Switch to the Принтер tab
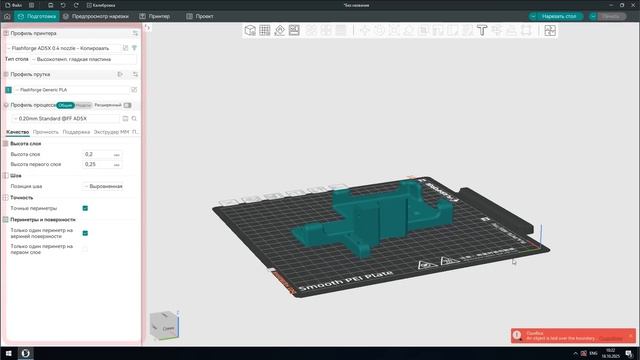This screenshot has width=640, height=360. [x=154, y=16]
